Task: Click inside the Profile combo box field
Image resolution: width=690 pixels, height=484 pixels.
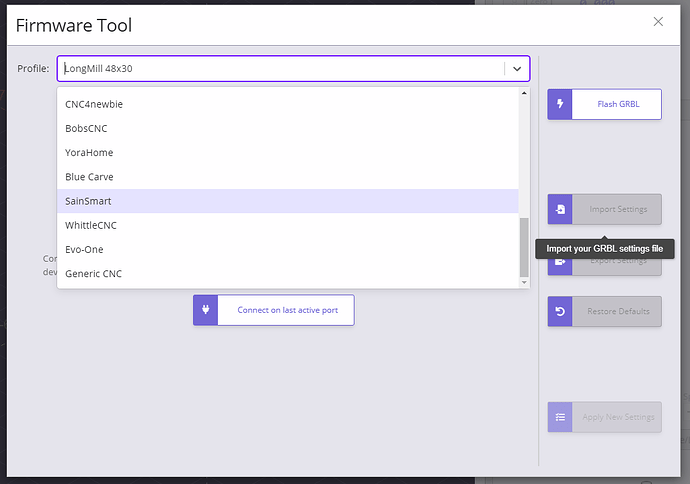Action: (280, 68)
